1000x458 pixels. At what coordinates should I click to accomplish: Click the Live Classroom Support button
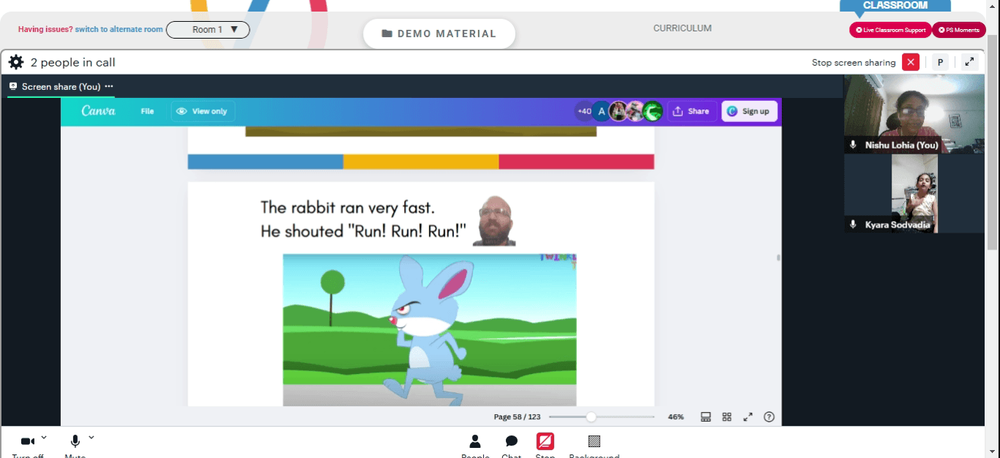coord(890,30)
